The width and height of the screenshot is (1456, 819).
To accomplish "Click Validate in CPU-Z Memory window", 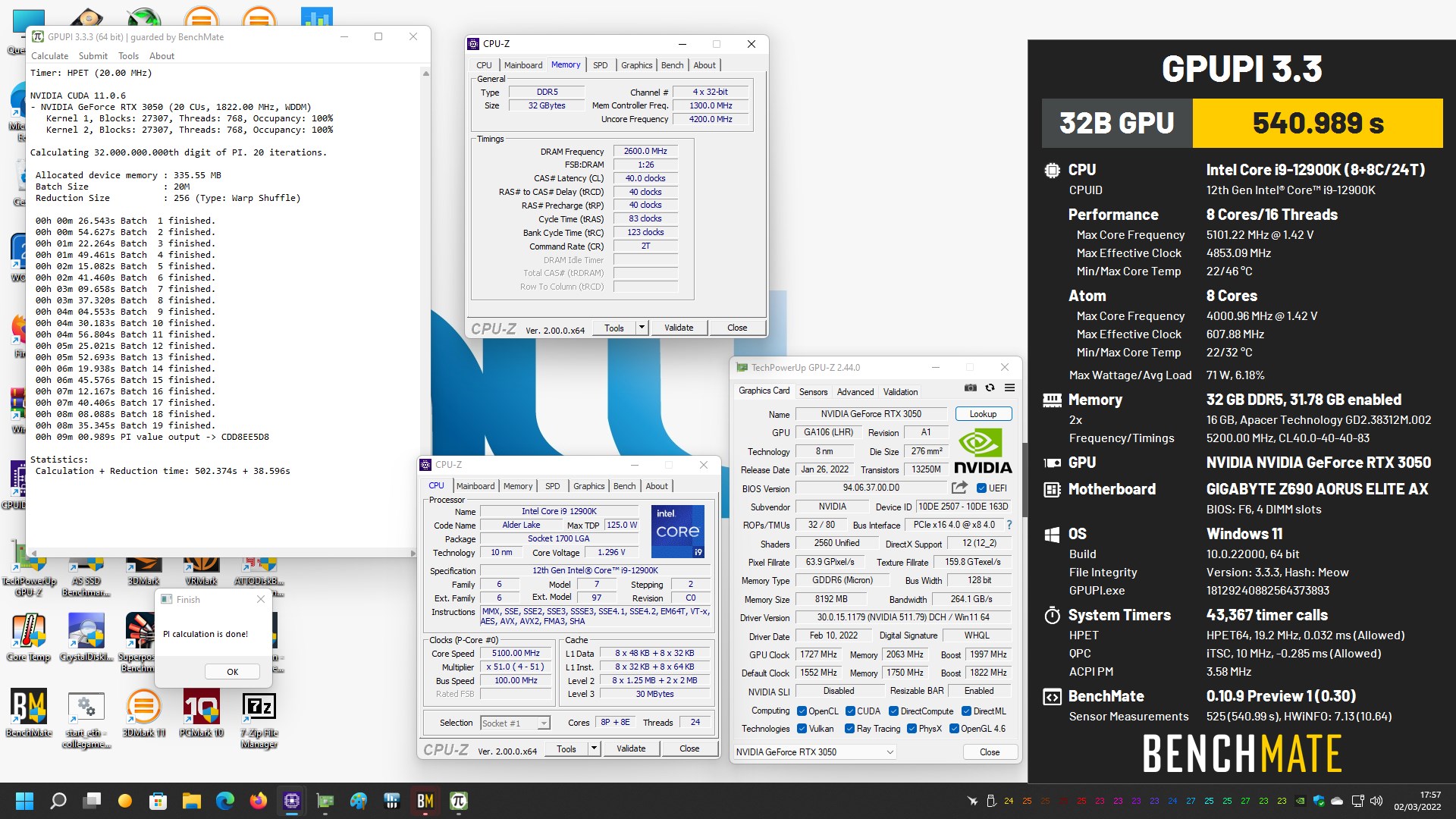I will 679,328.
